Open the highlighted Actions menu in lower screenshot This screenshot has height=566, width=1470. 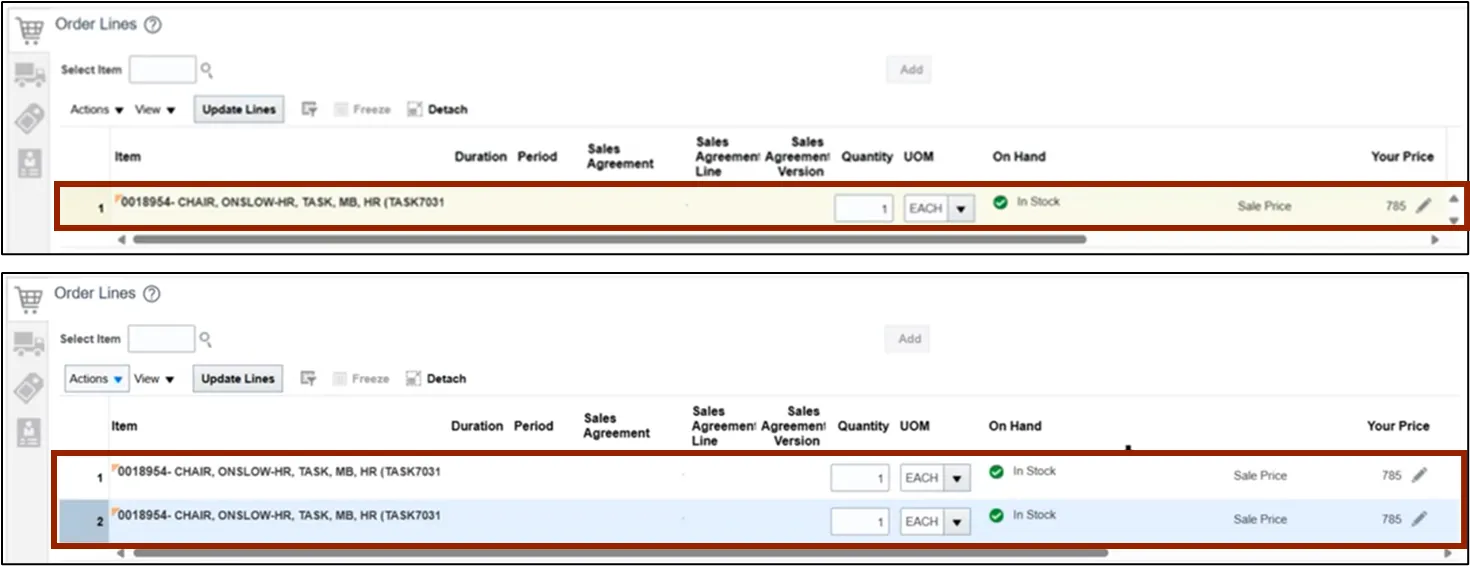[x=97, y=379]
